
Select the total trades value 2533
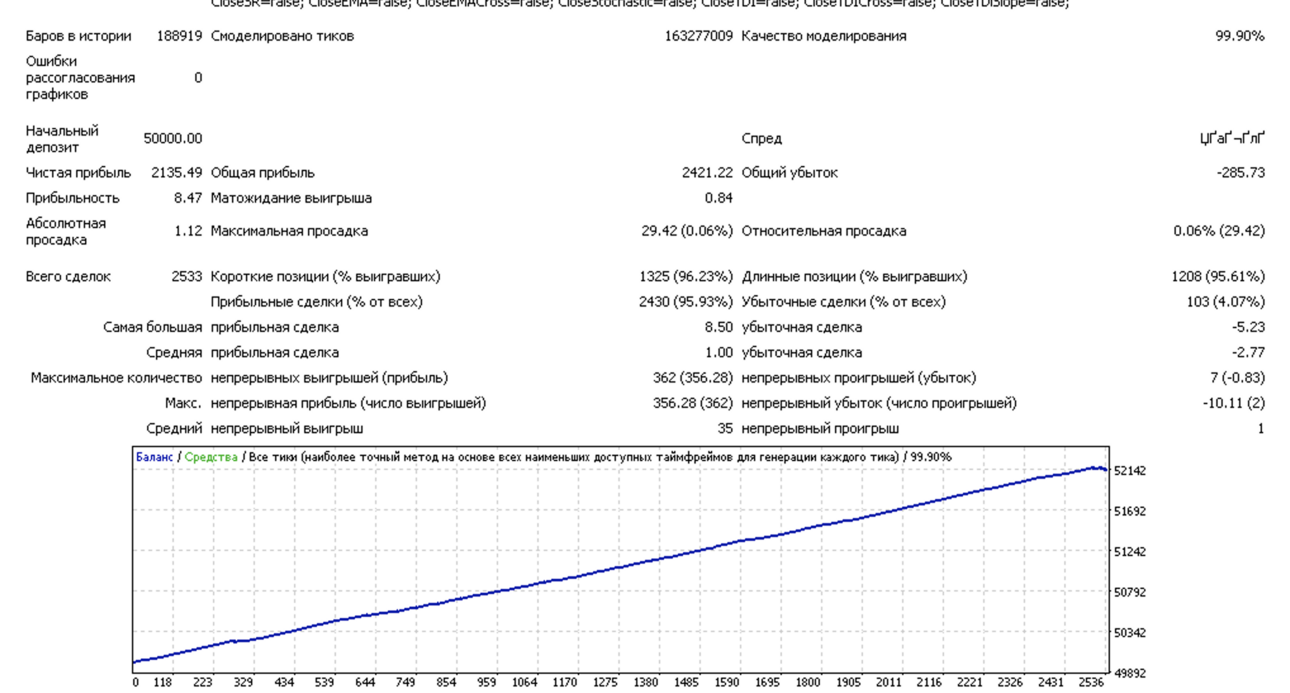(187, 277)
